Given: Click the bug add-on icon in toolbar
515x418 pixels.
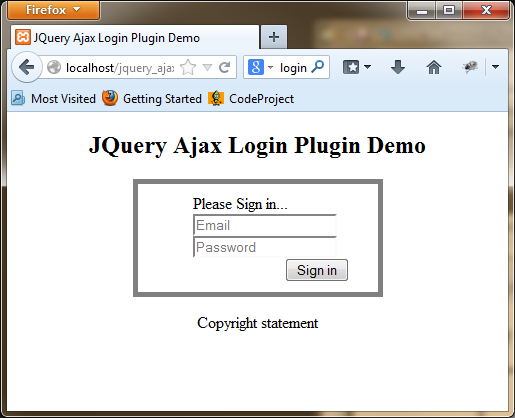Looking at the screenshot, I should (x=470, y=67).
